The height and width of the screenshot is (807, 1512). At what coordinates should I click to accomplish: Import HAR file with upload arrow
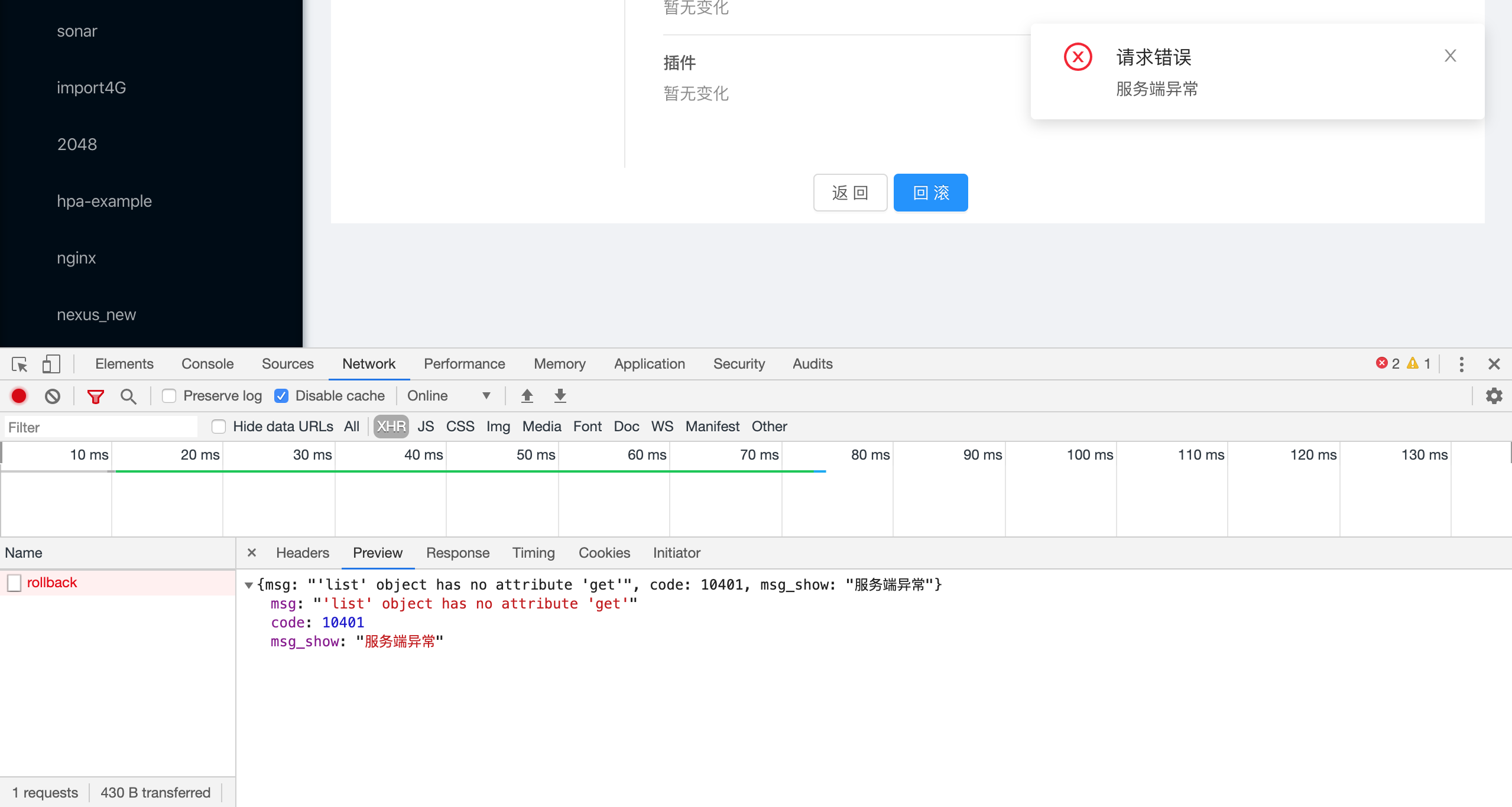coord(527,396)
